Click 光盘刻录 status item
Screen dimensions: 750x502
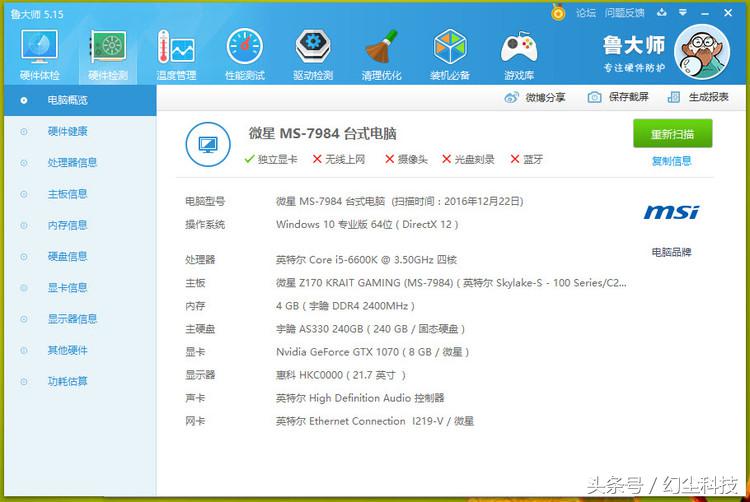pyautogui.click(x=468, y=159)
